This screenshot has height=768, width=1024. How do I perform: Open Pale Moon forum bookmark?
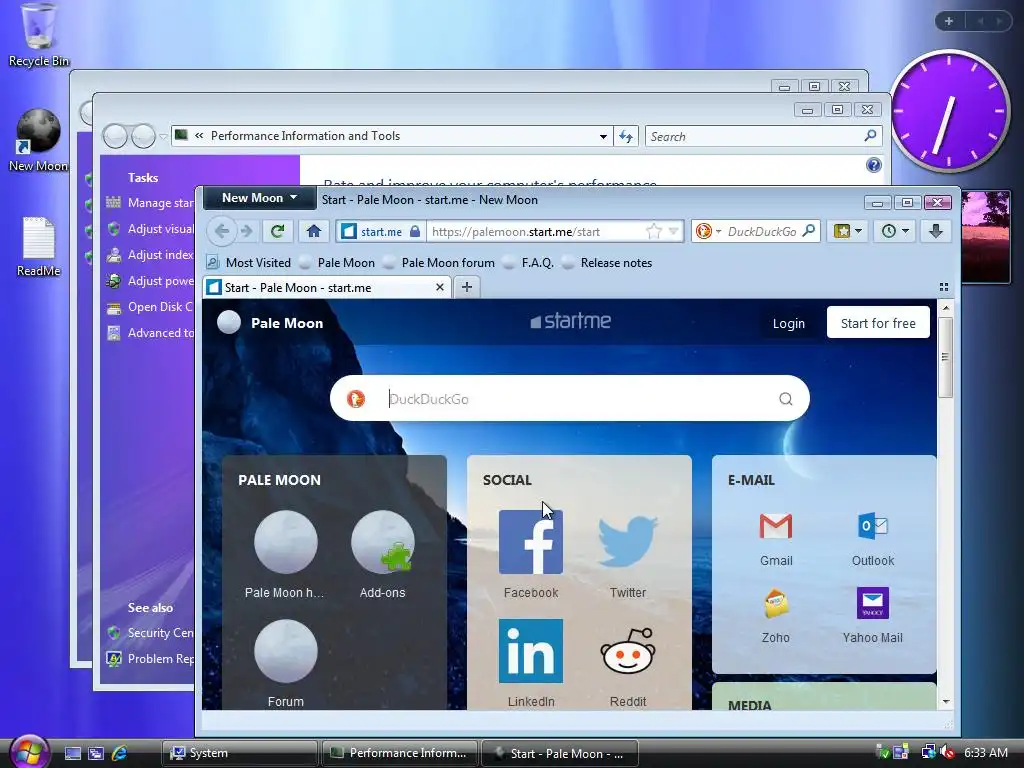pyautogui.click(x=440, y=263)
